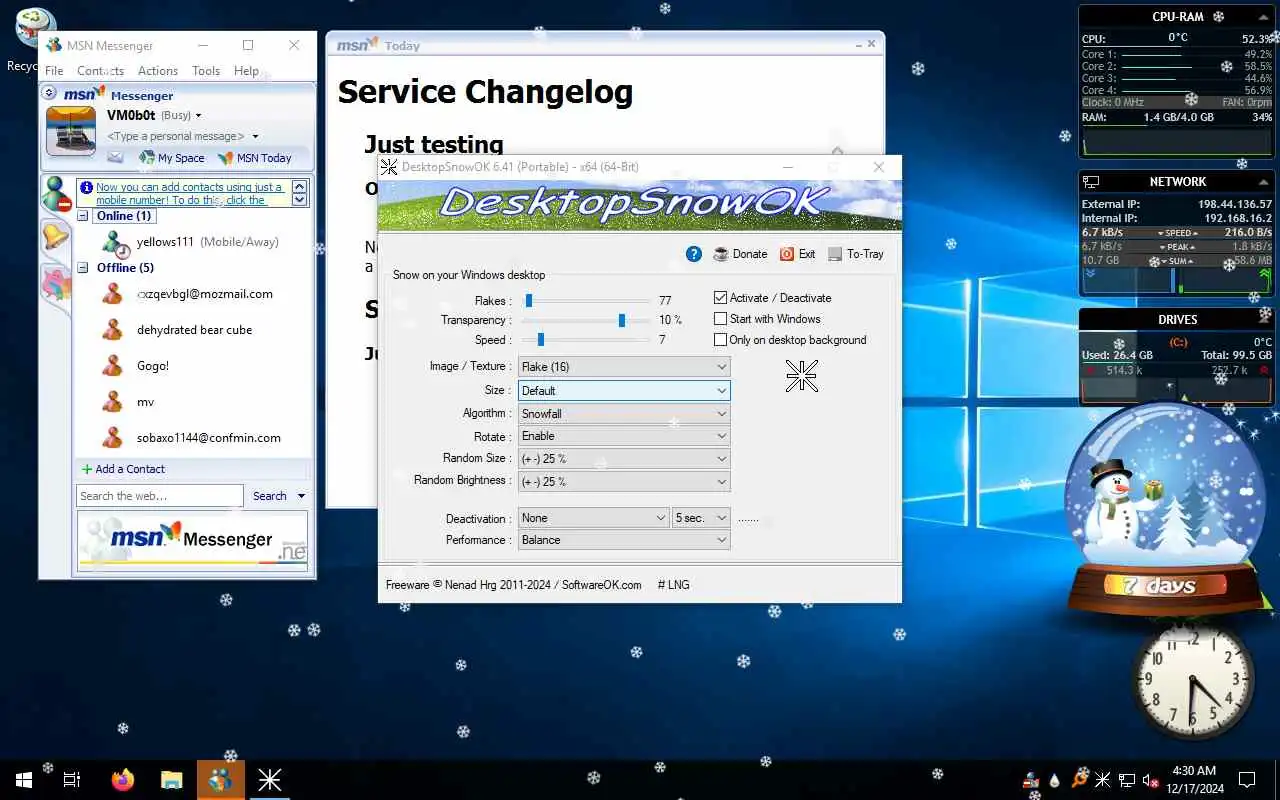
Task: Open the Random Size dropdown
Action: tap(624, 459)
